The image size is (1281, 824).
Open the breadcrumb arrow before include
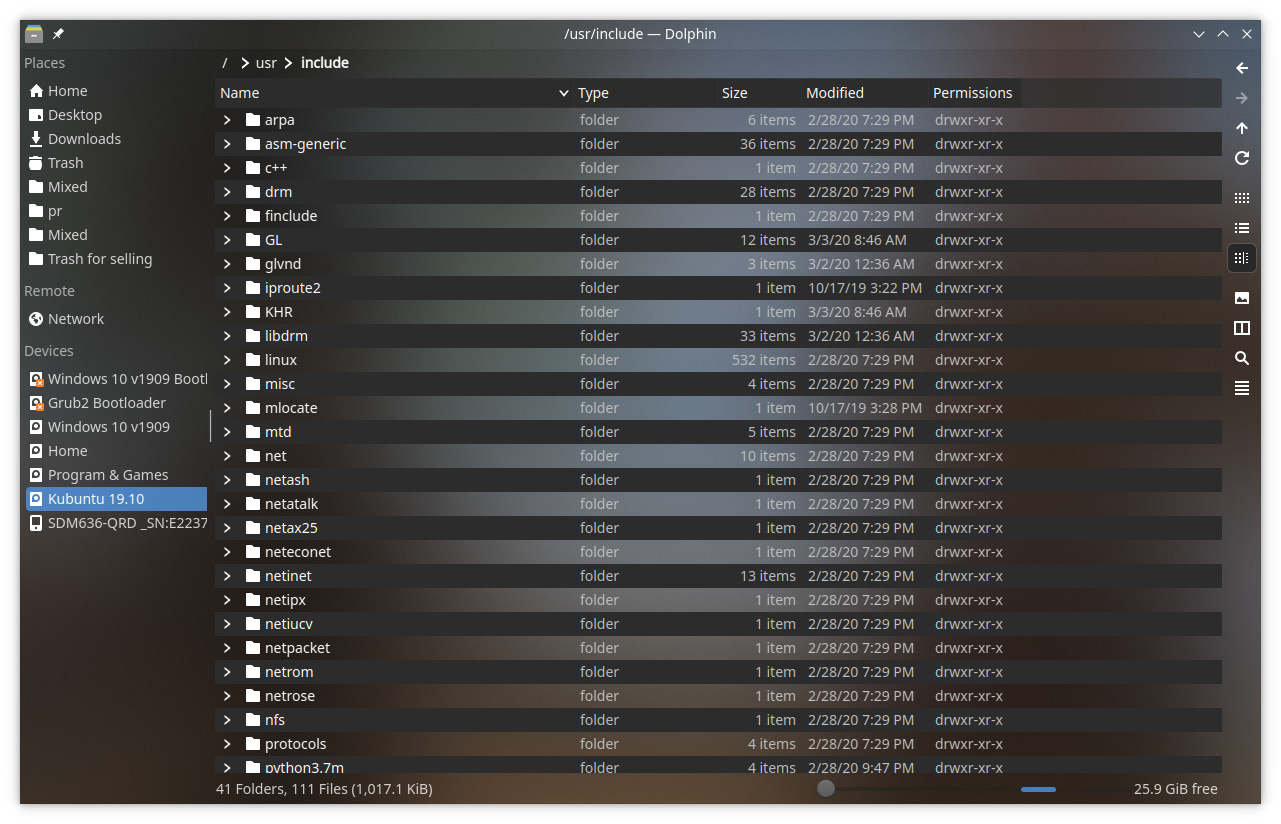289,63
